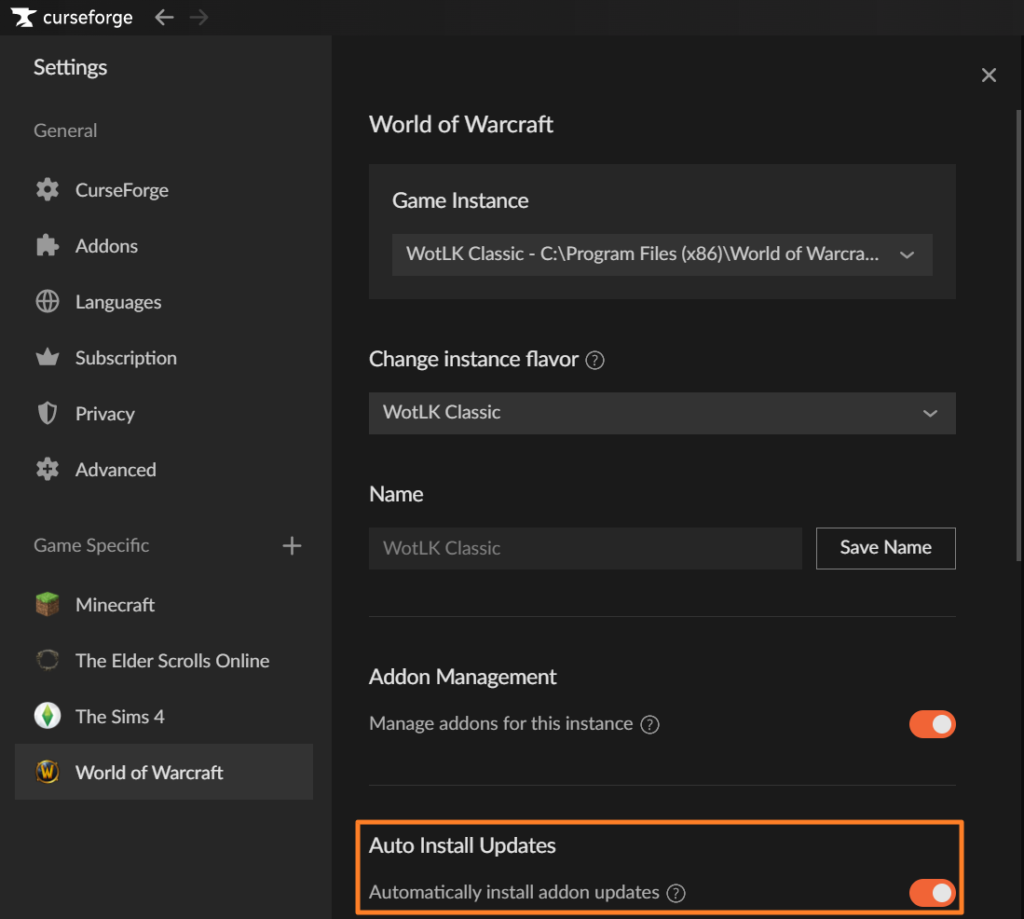Close the Settings panel with the X
The width and height of the screenshot is (1024, 919).
(x=989, y=75)
